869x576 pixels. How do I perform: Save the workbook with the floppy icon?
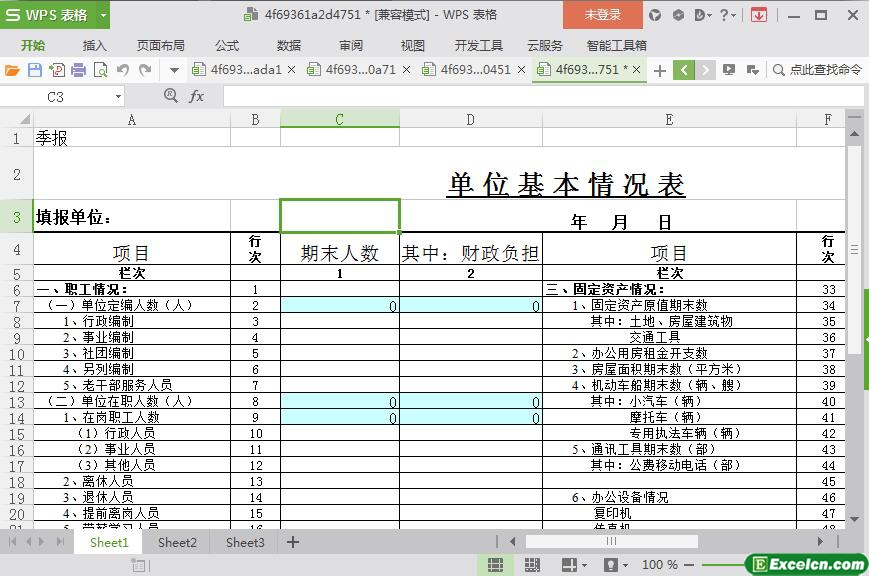point(34,70)
